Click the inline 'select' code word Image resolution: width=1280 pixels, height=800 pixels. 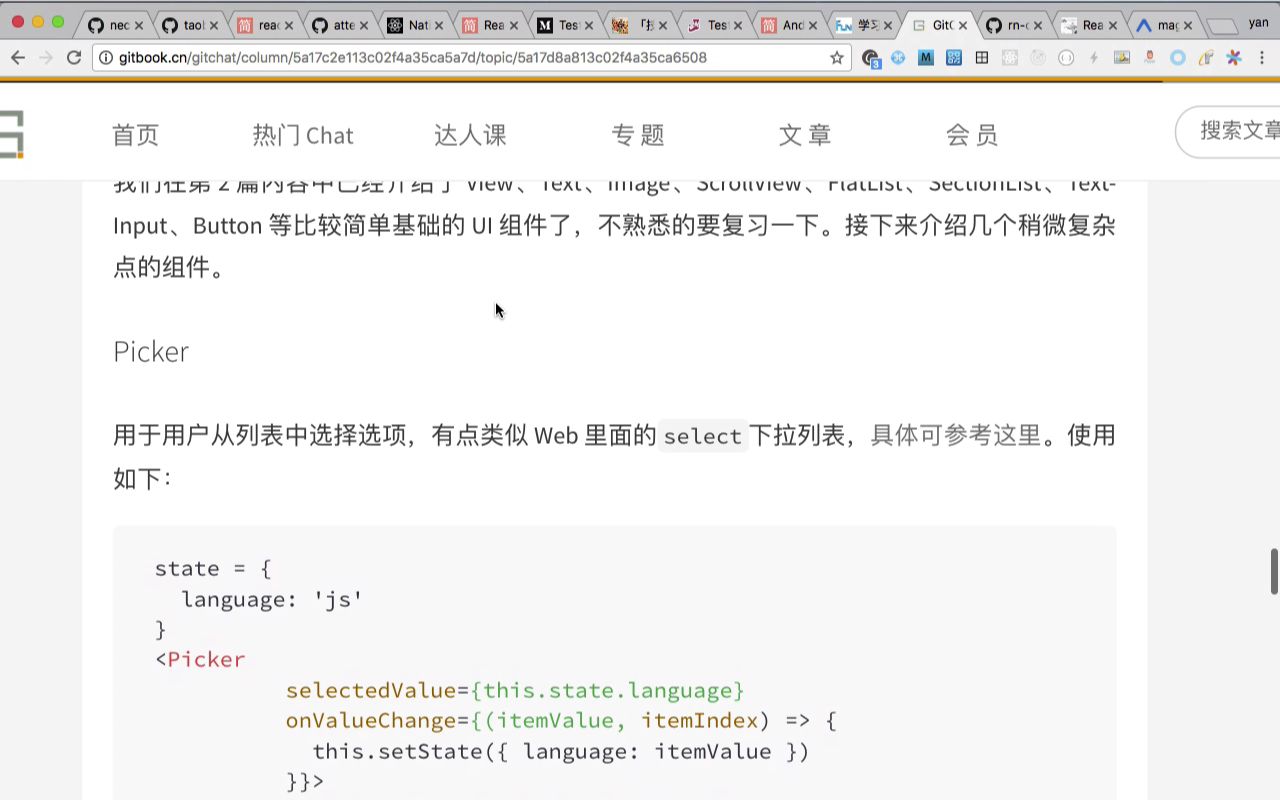pyautogui.click(x=703, y=437)
